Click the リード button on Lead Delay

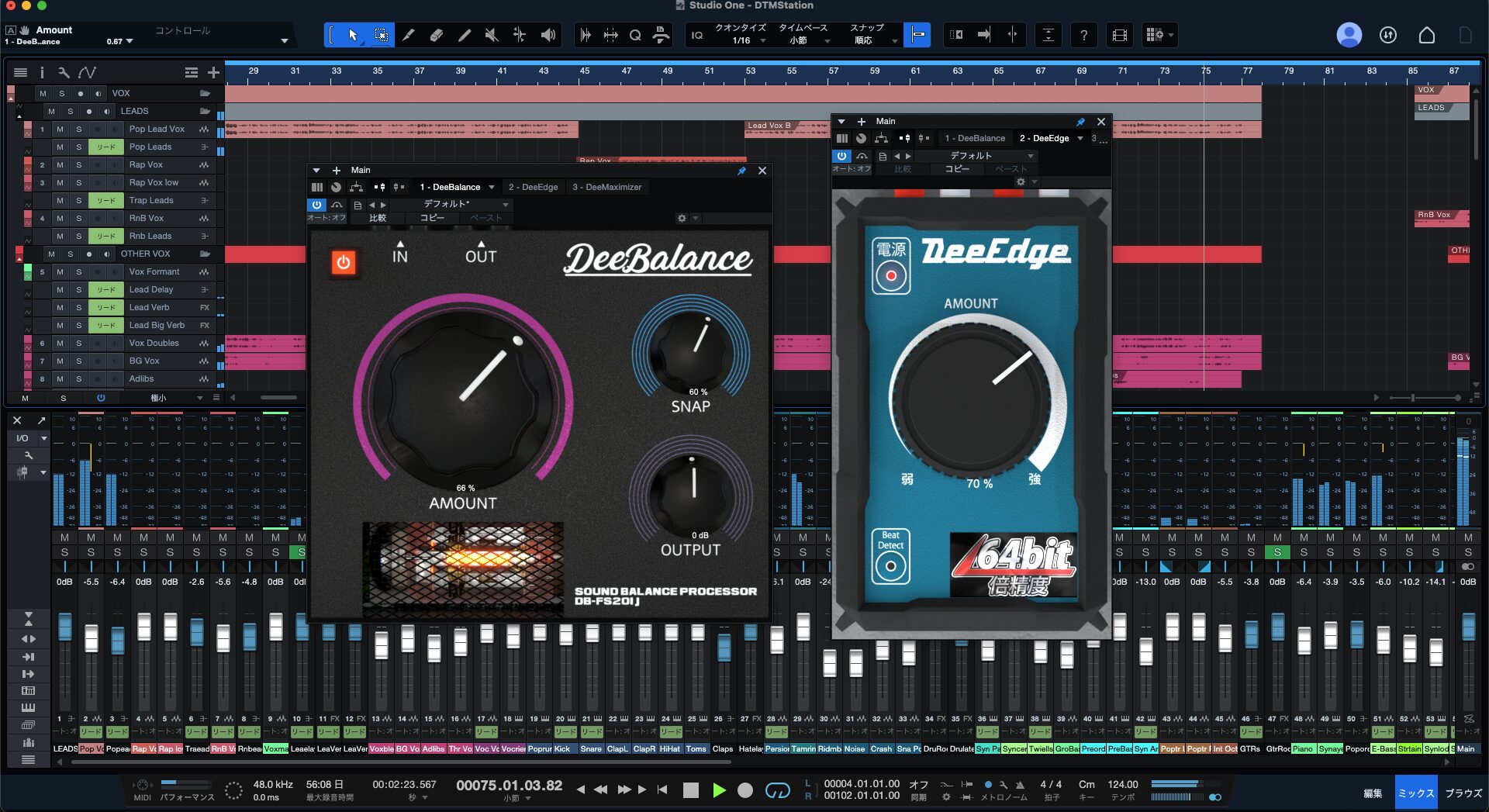tap(106, 289)
